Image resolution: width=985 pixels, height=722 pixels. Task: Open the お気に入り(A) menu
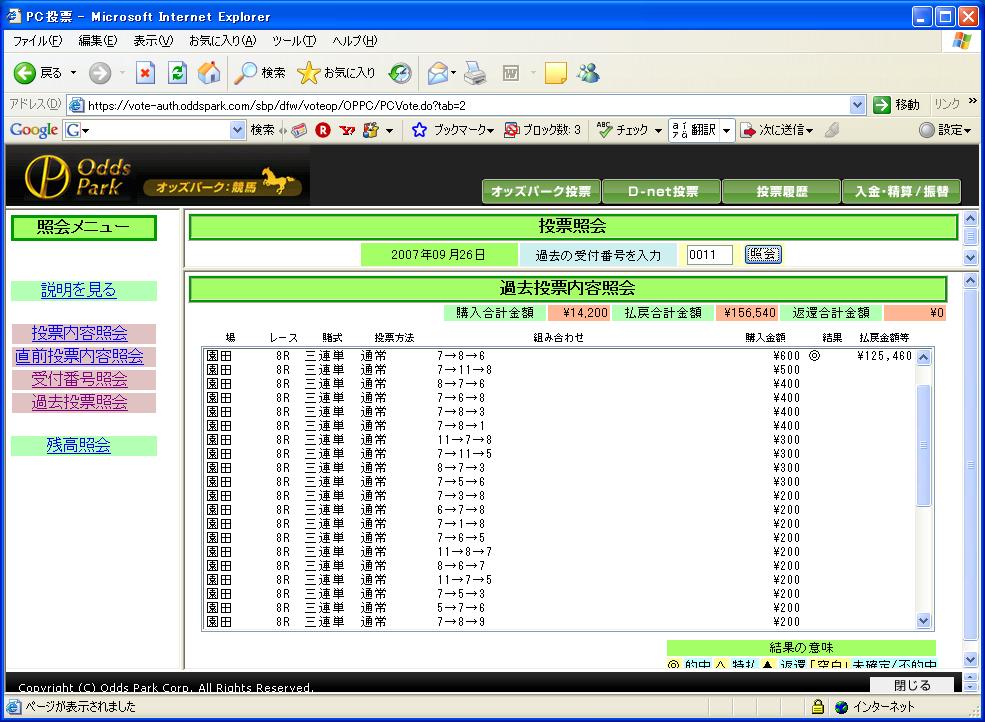click(222, 41)
